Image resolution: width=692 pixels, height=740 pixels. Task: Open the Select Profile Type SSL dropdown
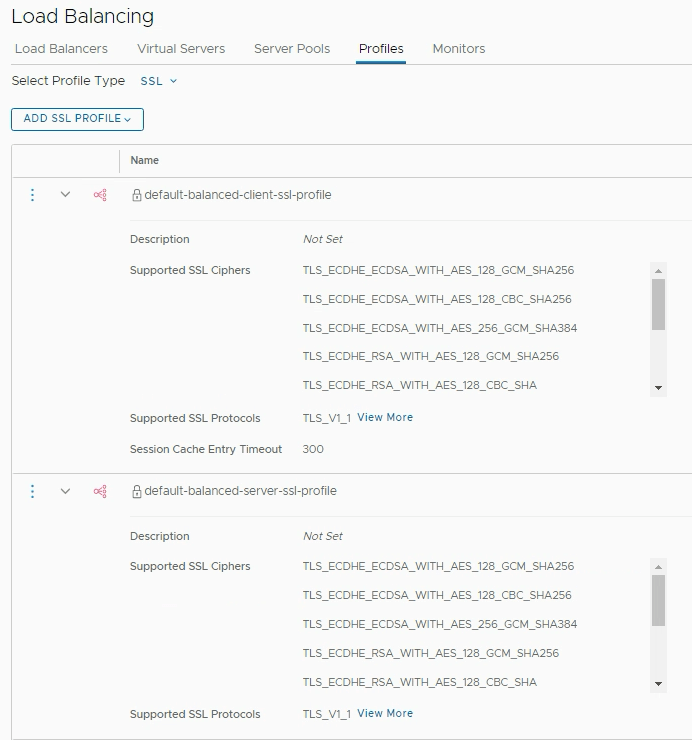click(x=158, y=81)
